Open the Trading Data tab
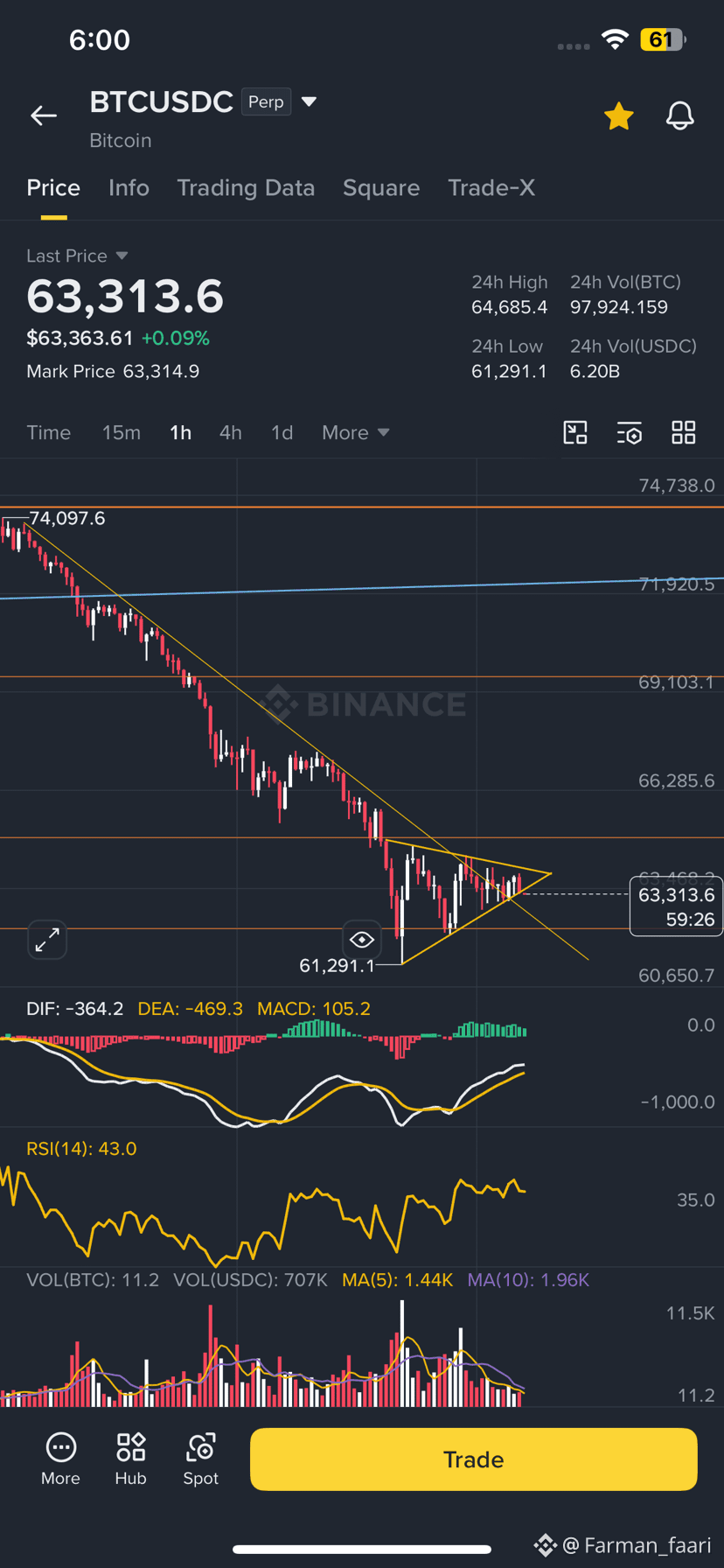 point(246,188)
